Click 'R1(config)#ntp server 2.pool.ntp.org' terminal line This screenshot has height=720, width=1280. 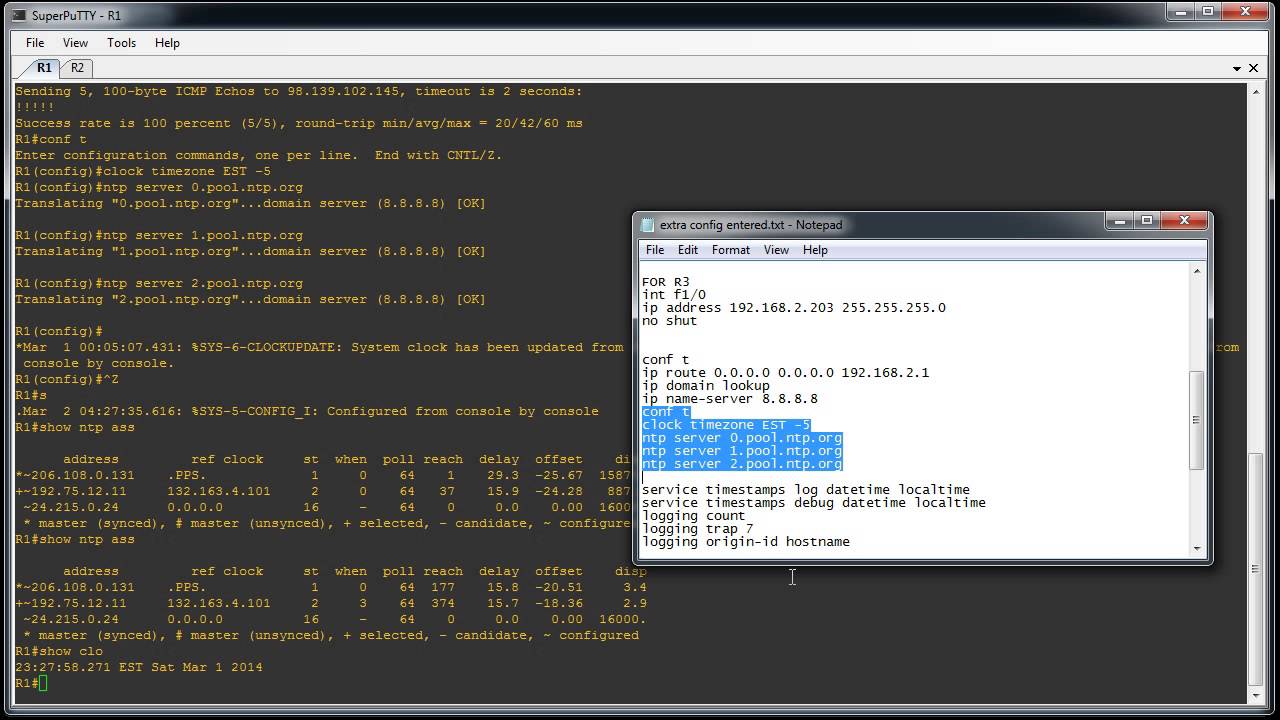pyautogui.click(x=159, y=283)
